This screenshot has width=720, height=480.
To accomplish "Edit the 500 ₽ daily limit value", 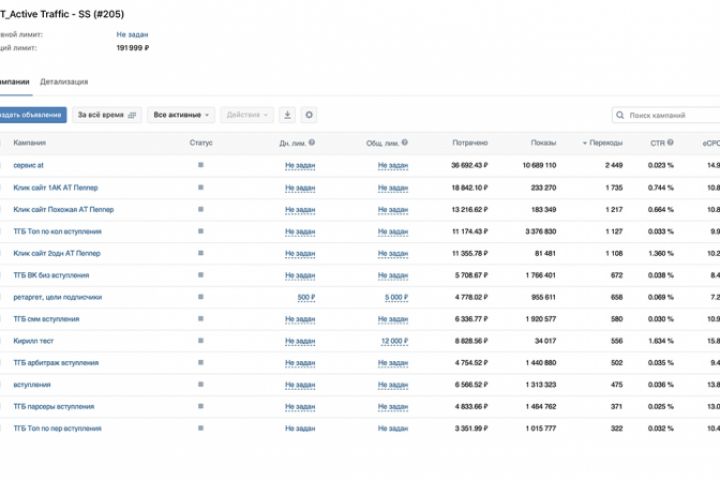I will coord(305,297).
